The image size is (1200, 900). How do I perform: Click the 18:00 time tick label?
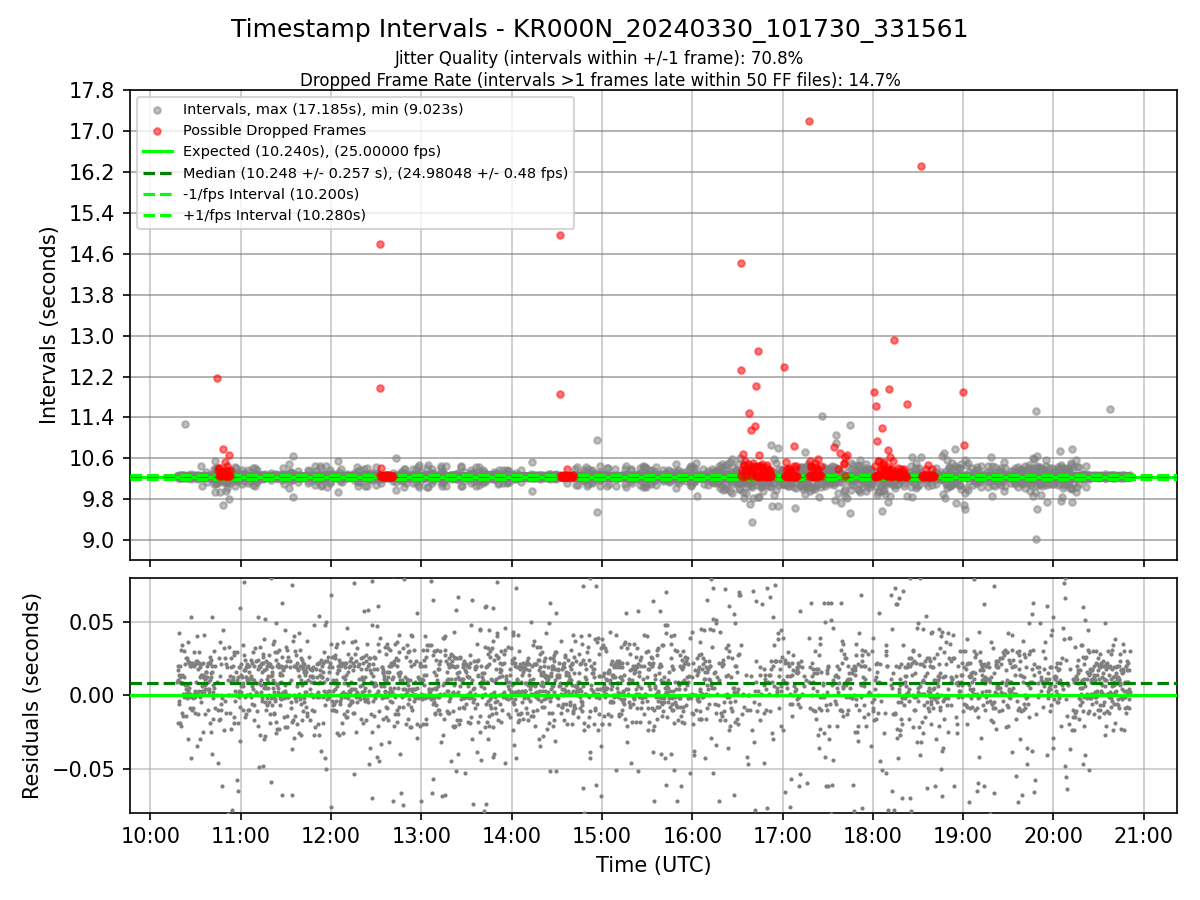coord(873,835)
